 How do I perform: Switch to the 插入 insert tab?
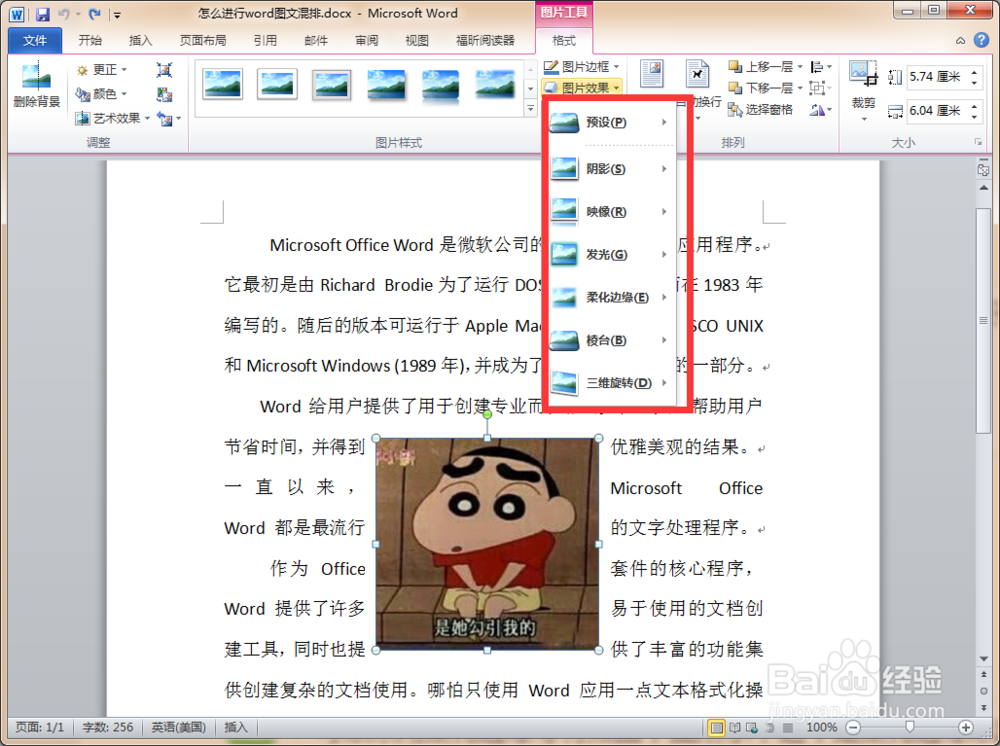click(140, 40)
